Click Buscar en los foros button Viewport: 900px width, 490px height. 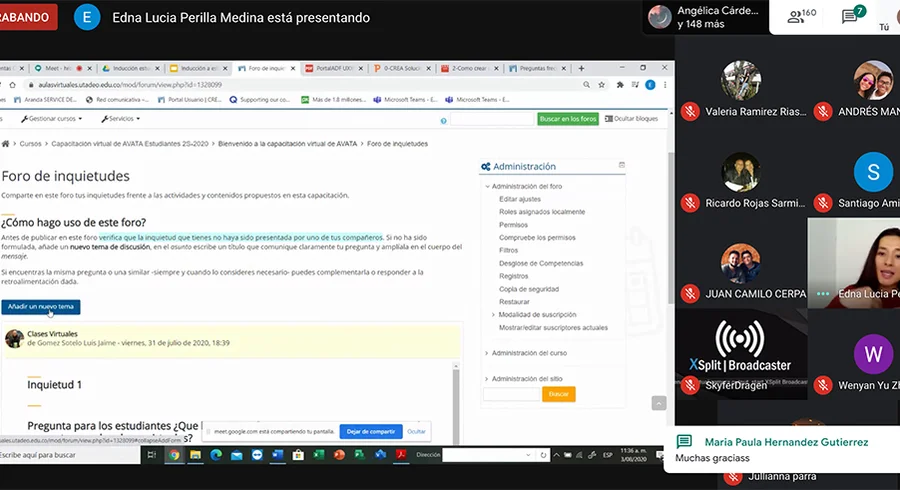568,119
